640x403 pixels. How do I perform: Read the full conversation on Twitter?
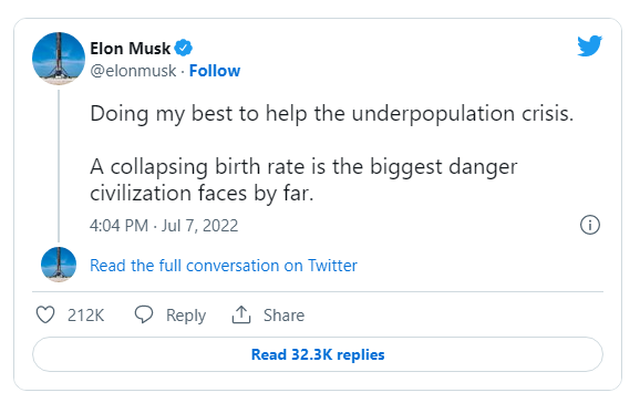pos(223,265)
